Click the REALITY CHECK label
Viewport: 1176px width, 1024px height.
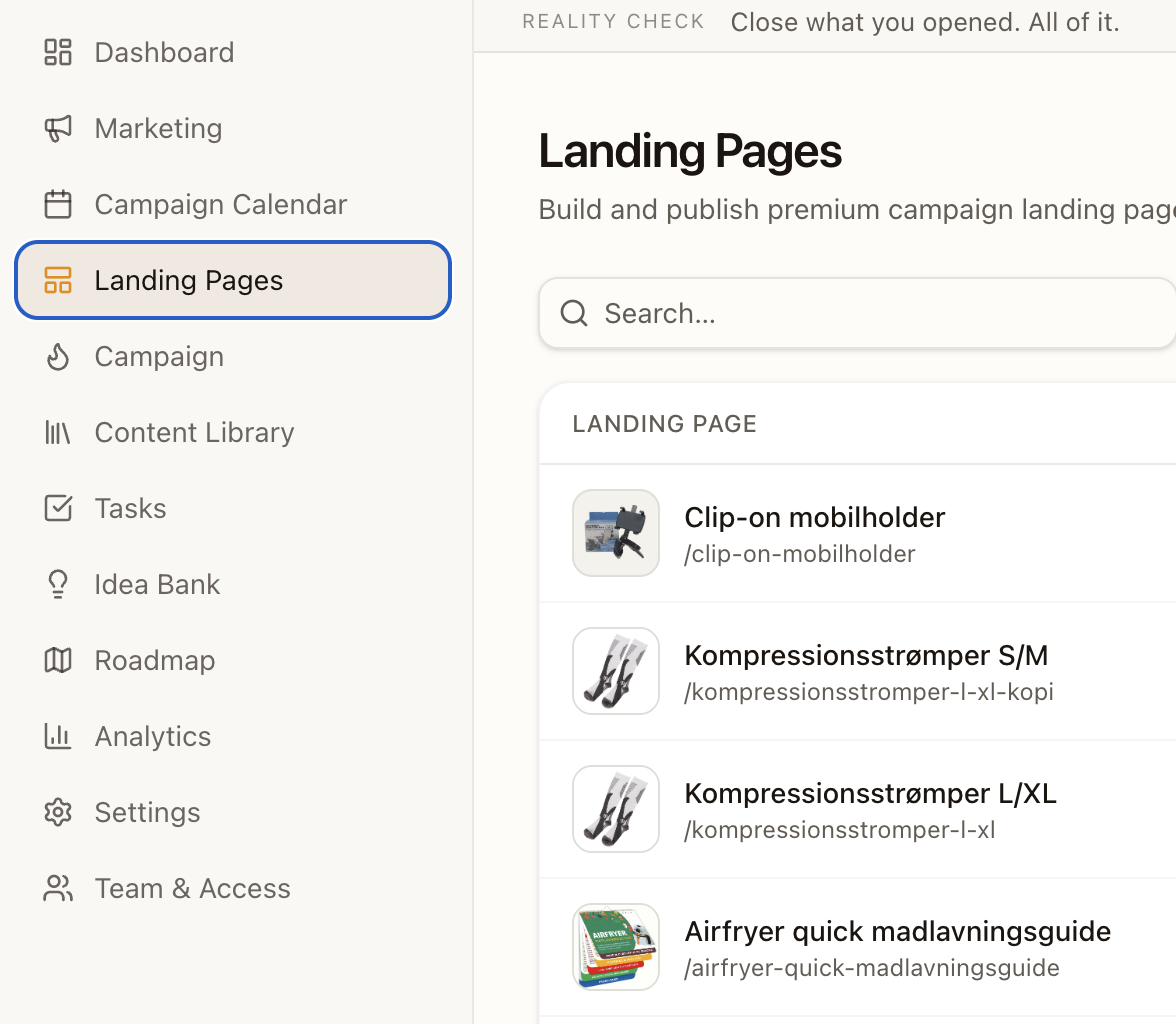pyautogui.click(x=614, y=22)
